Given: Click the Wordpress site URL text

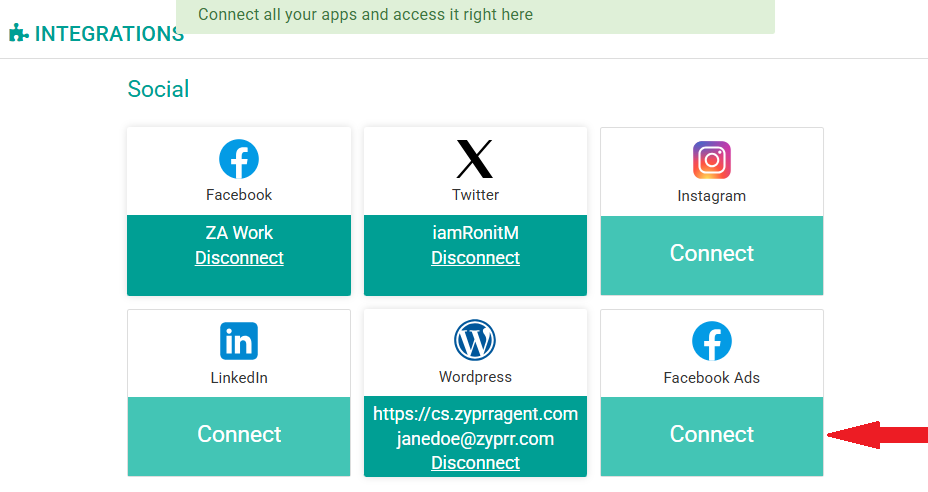Looking at the screenshot, I should 475,414.
